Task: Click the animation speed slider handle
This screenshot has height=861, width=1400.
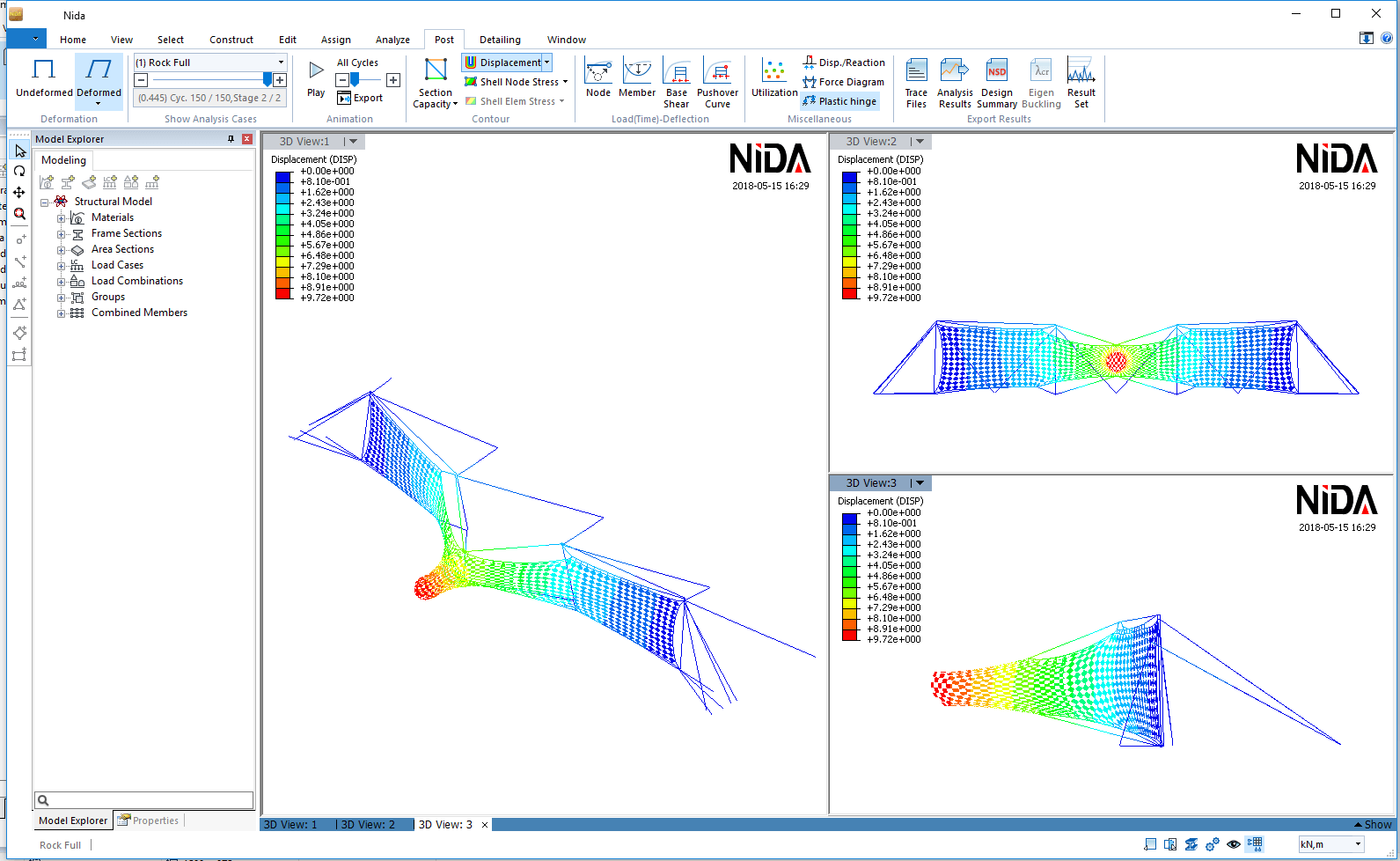Action: pyautogui.click(x=354, y=80)
